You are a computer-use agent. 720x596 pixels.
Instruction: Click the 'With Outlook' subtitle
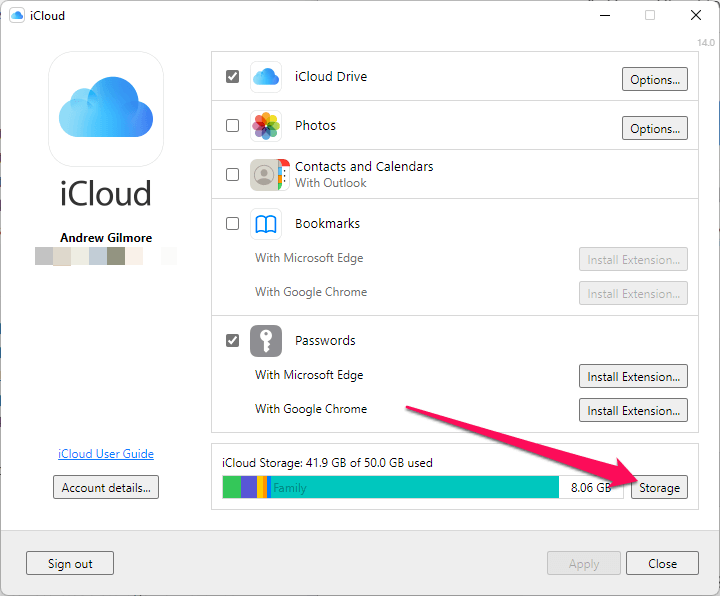331,183
